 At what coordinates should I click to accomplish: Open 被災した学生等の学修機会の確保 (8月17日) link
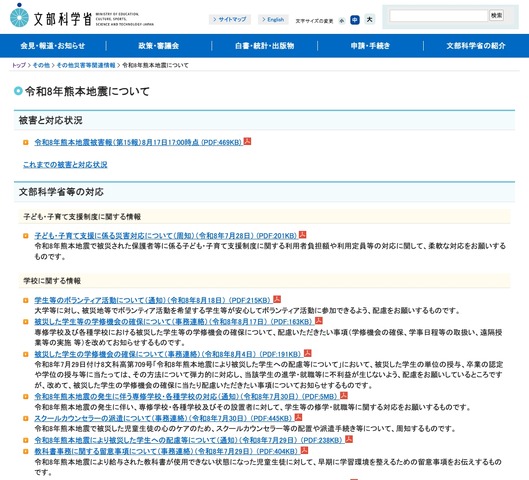coord(173,322)
